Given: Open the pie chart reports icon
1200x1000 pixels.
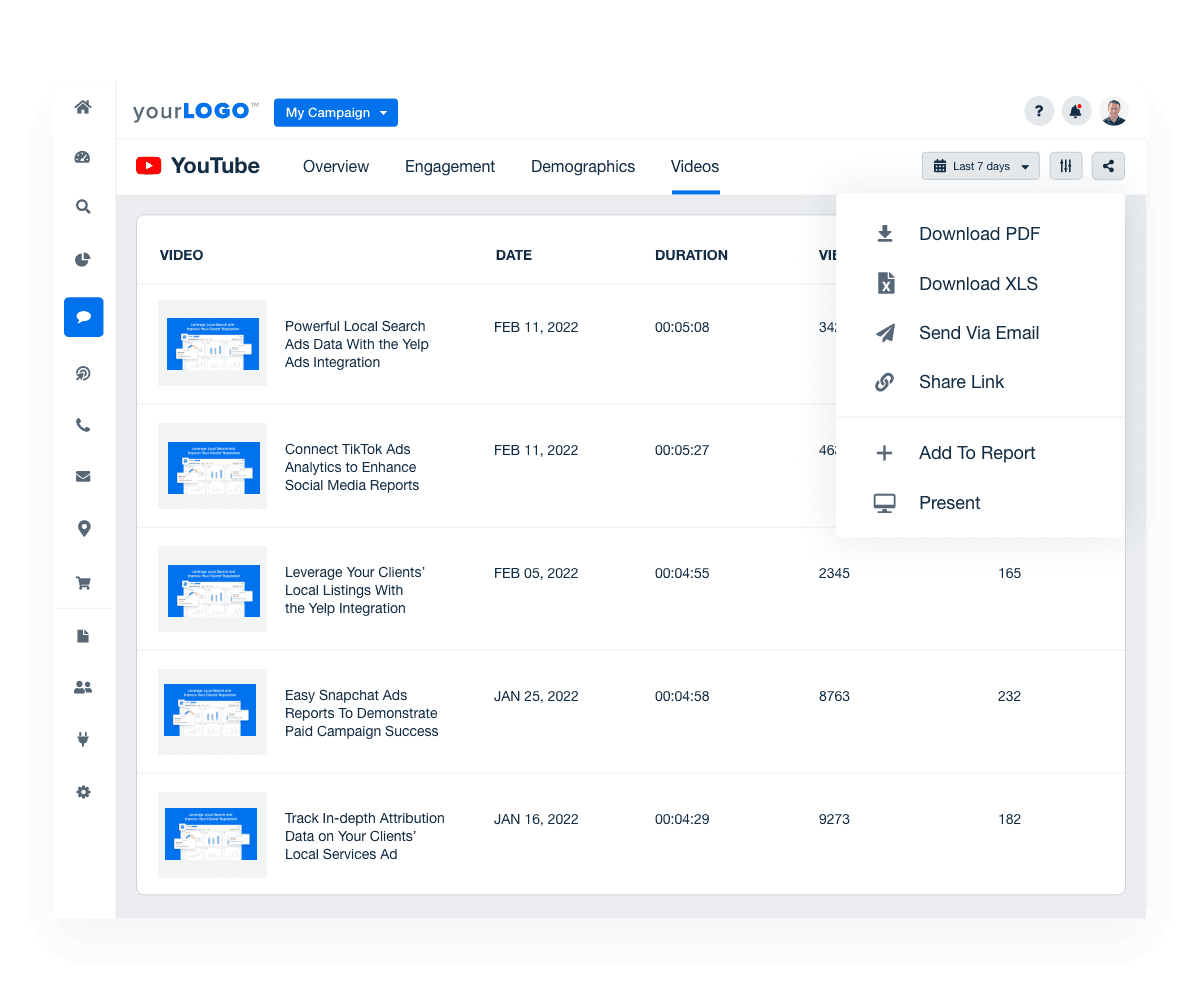Looking at the screenshot, I should (83, 259).
